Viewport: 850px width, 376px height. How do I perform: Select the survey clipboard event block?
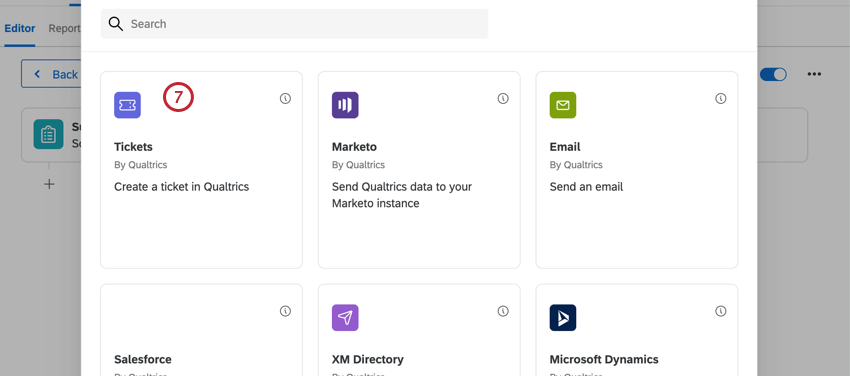pos(51,134)
